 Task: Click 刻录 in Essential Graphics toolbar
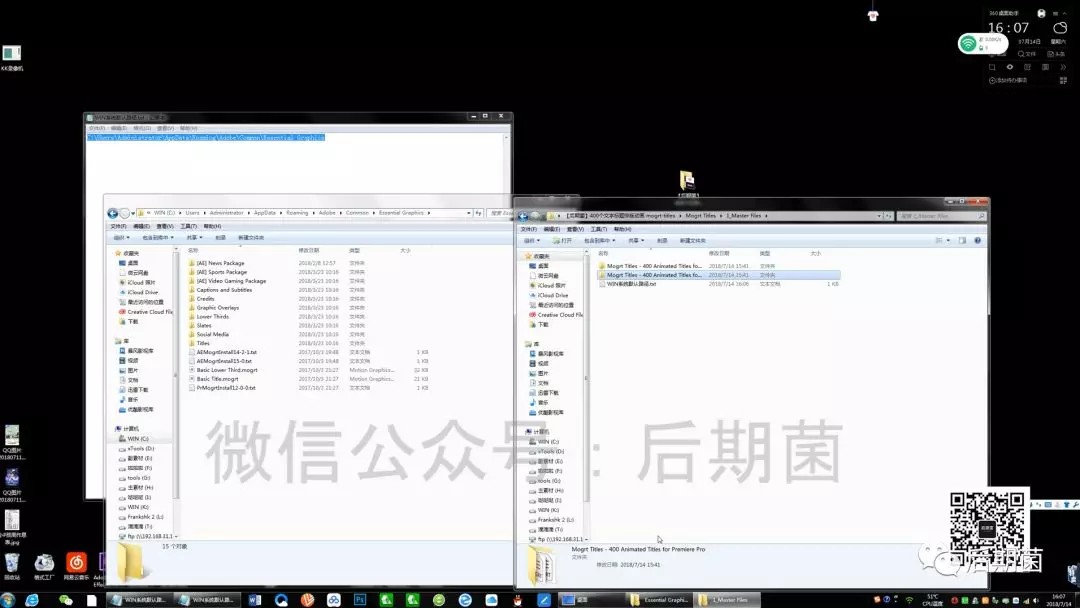tap(220, 238)
